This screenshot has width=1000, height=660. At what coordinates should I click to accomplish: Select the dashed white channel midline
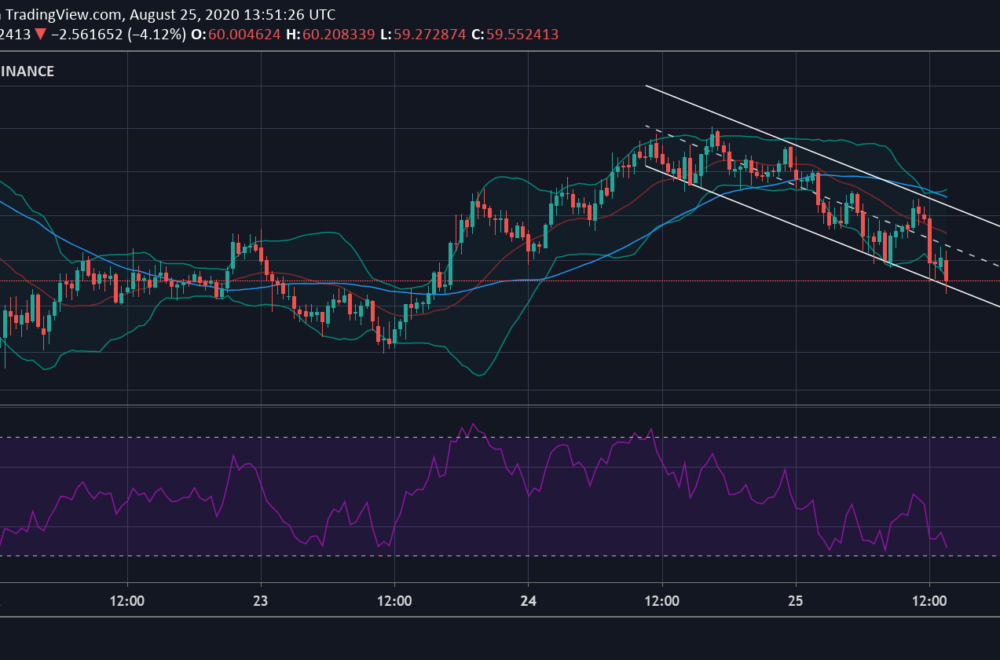(x=823, y=196)
